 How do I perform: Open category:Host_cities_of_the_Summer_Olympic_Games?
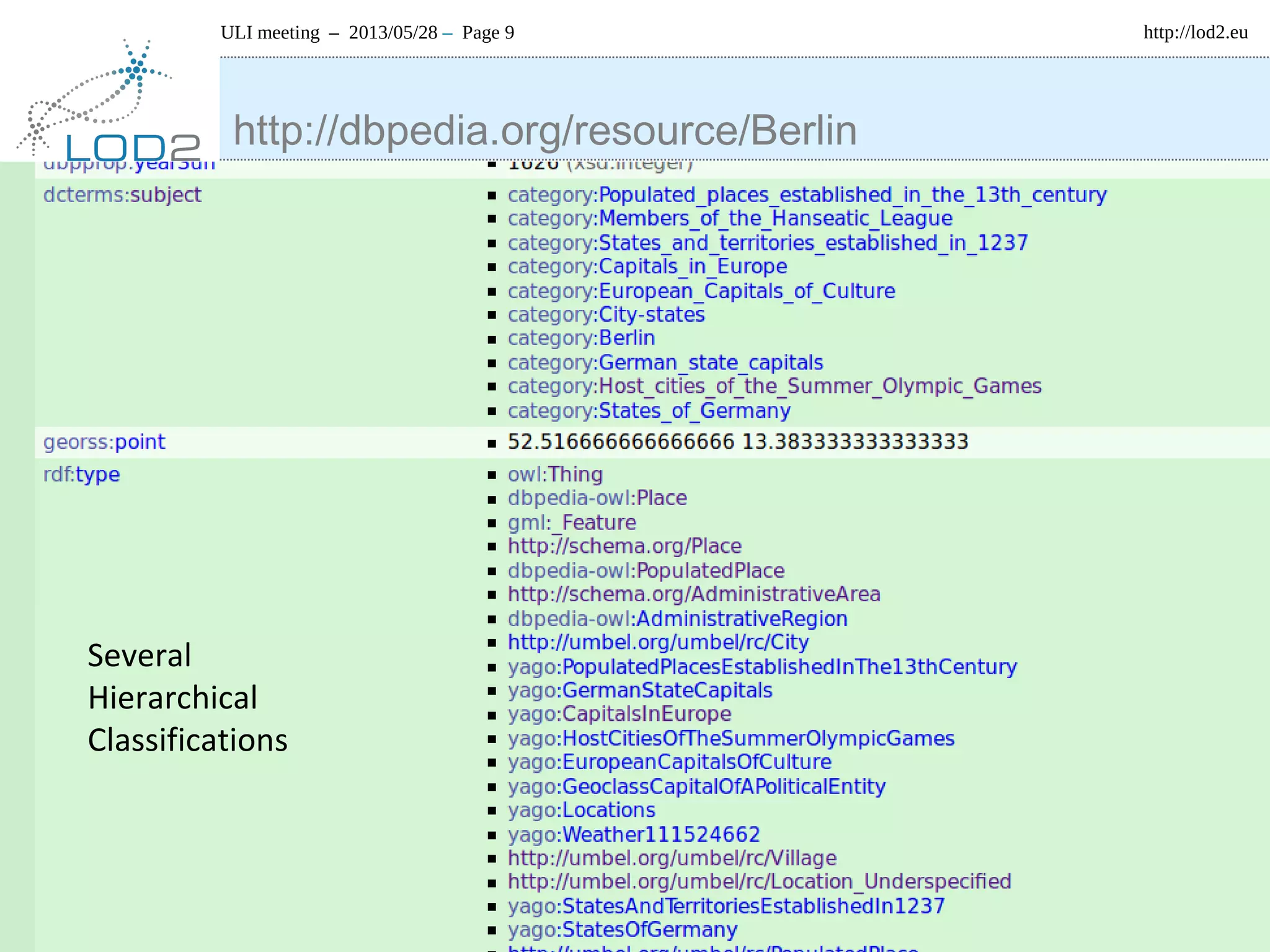tap(775, 386)
